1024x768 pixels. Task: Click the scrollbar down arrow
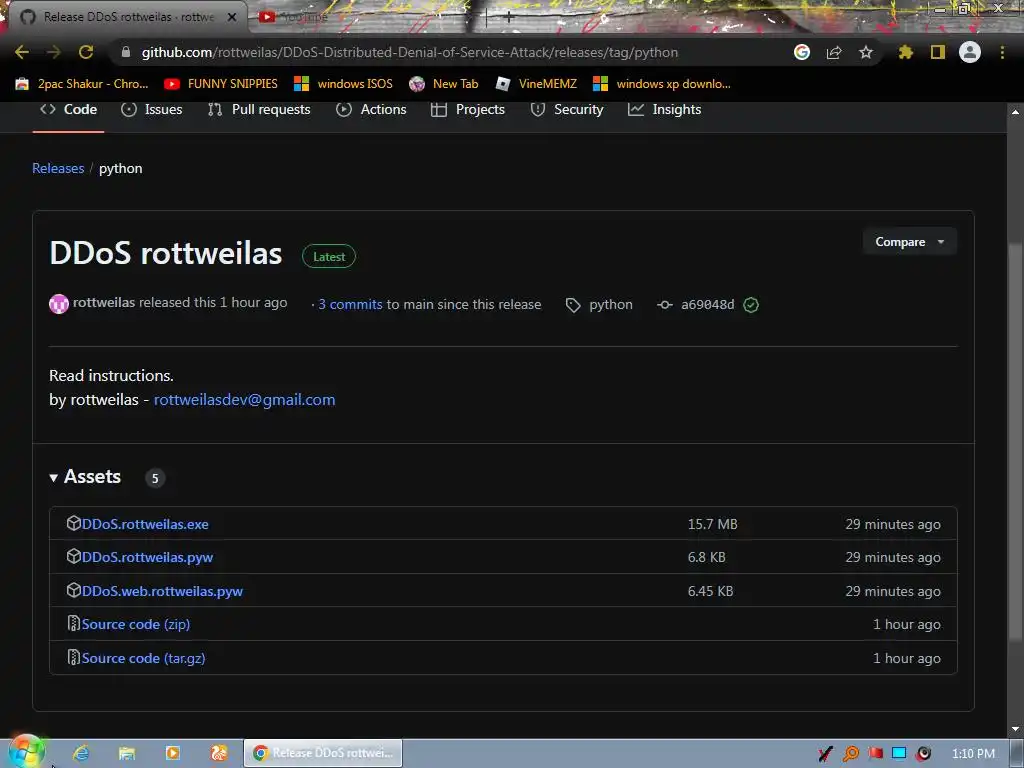(x=1015, y=729)
